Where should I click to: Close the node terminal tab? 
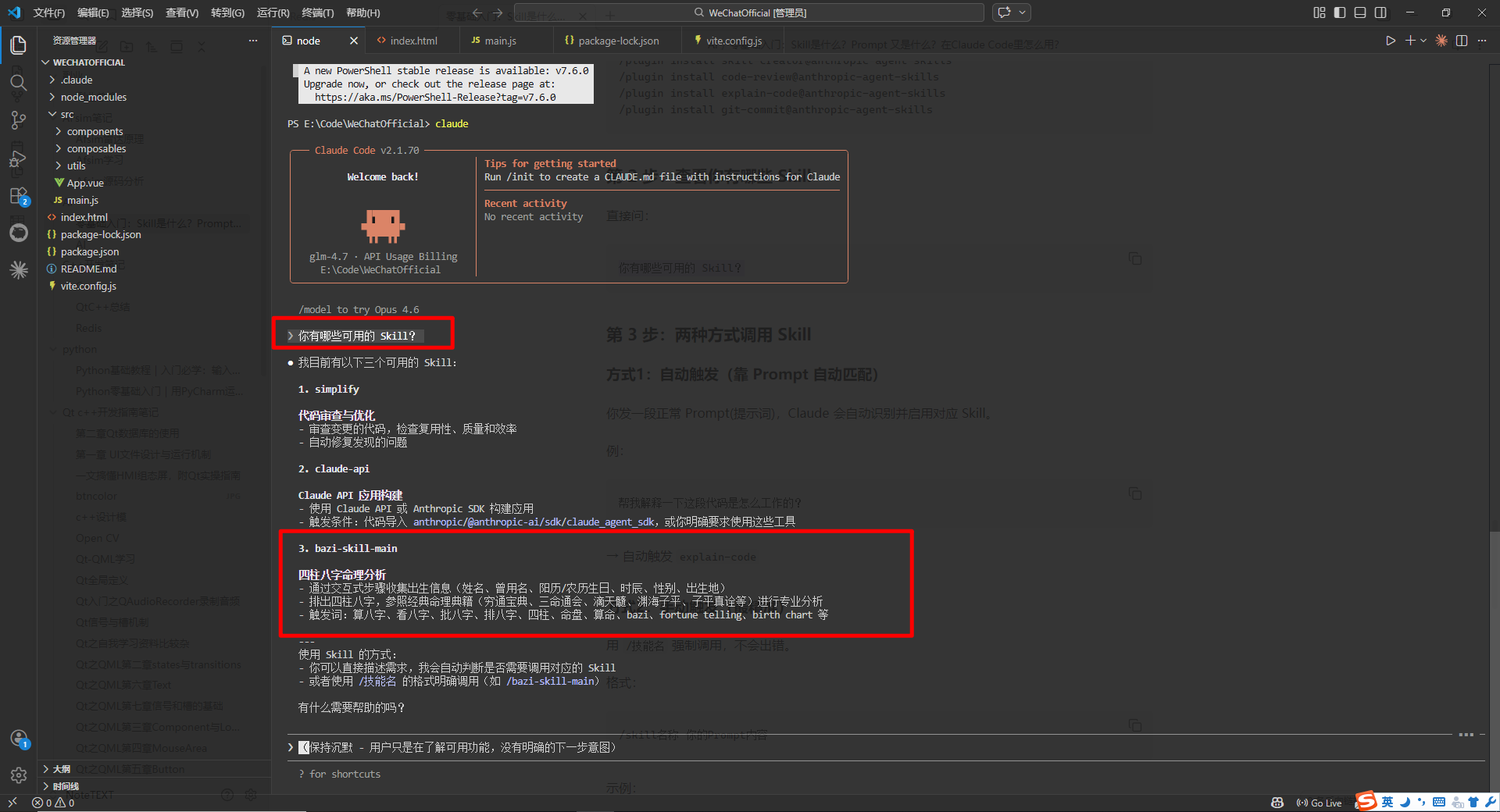(354, 41)
